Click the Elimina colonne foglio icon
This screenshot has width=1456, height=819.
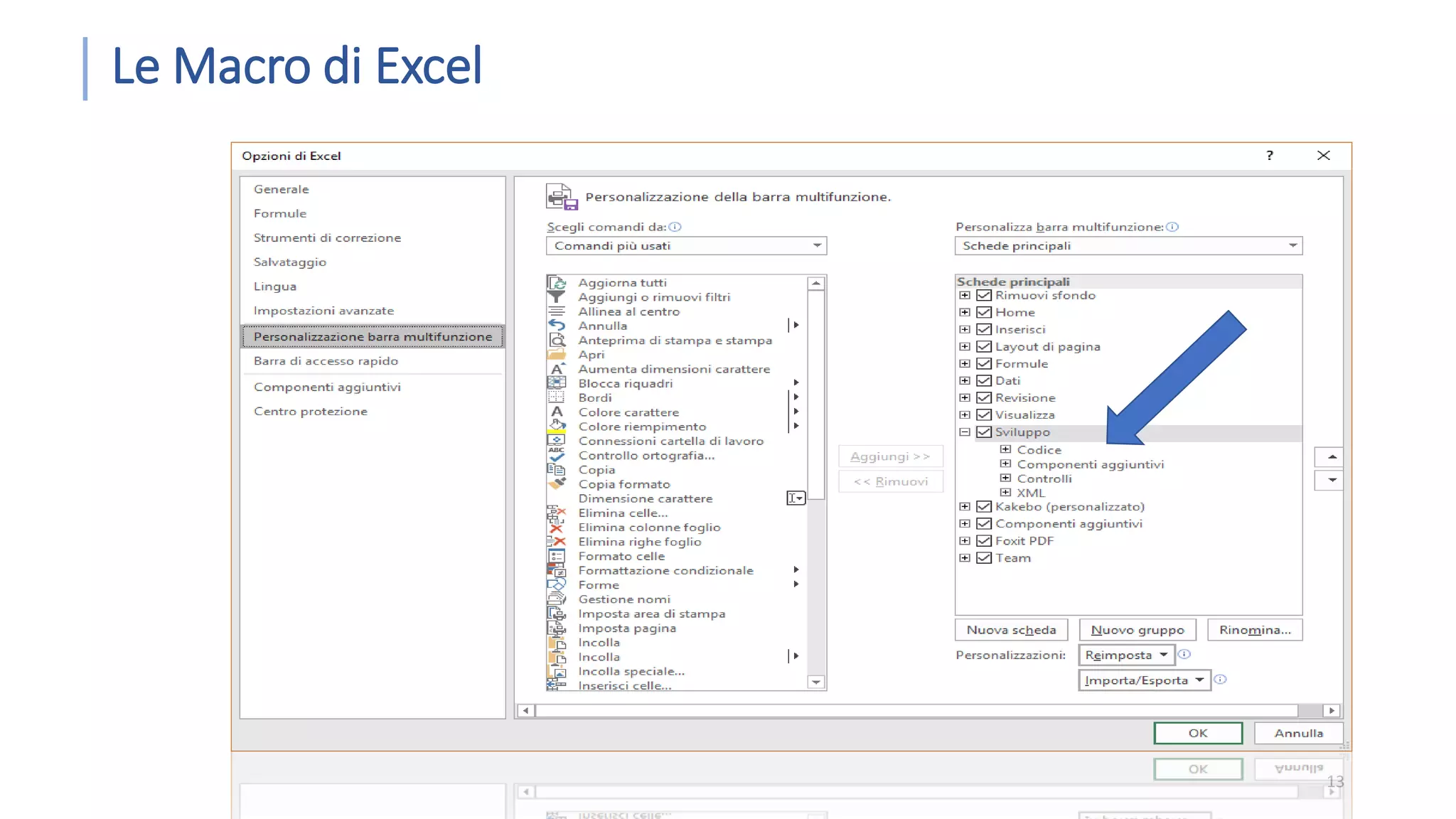click(557, 528)
